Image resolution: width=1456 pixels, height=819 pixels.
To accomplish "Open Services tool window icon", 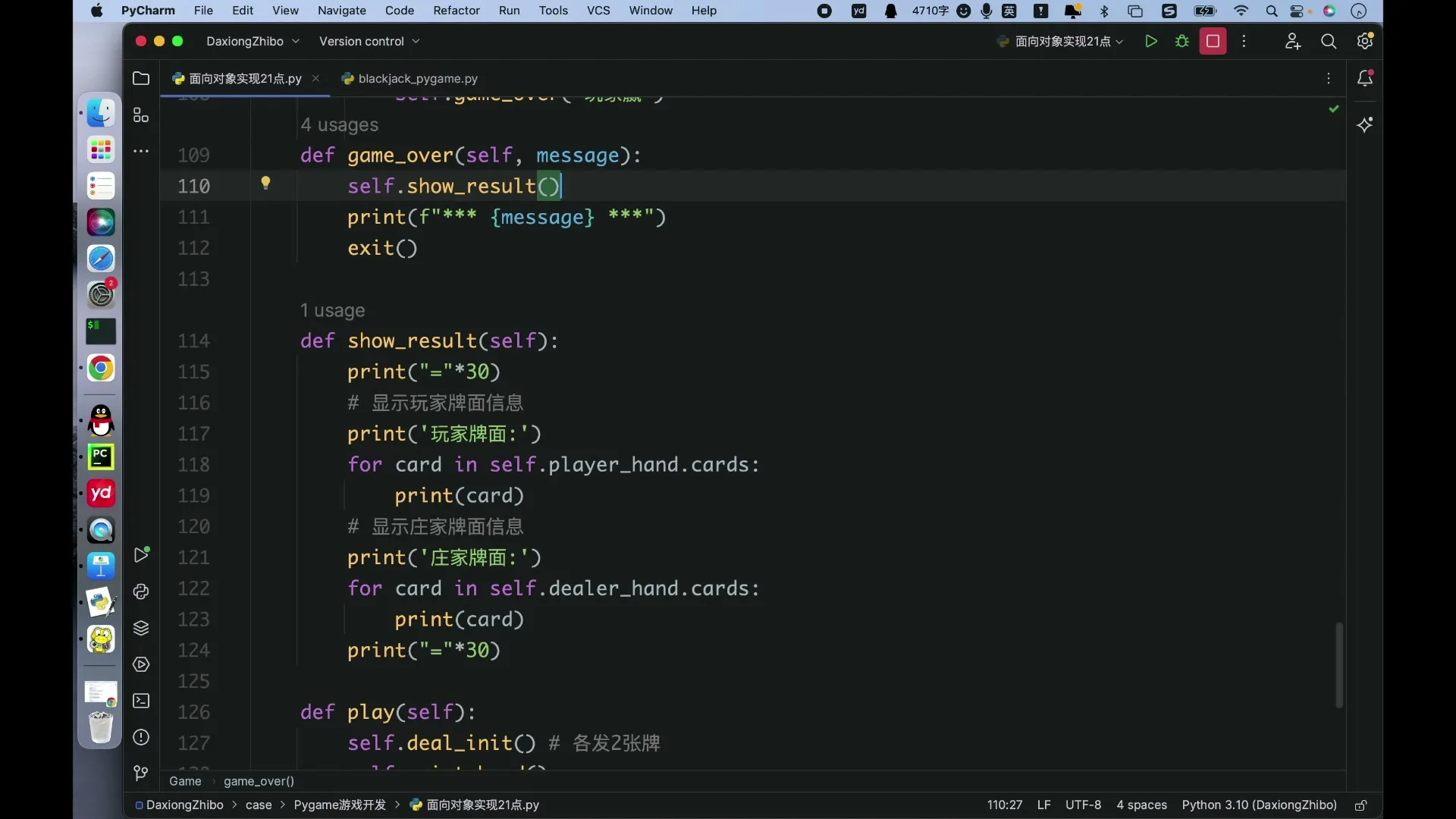I will tap(141, 664).
